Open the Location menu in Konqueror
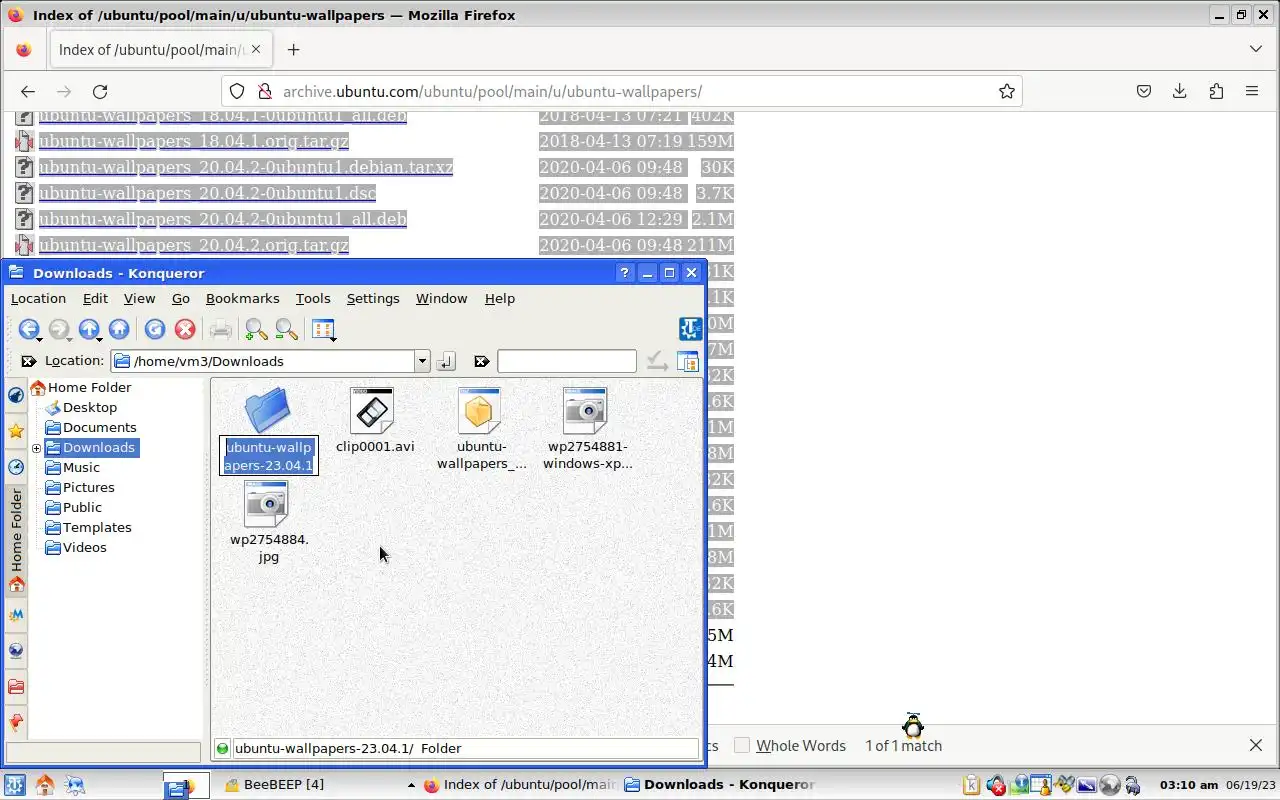The image size is (1280, 800). (x=38, y=298)
